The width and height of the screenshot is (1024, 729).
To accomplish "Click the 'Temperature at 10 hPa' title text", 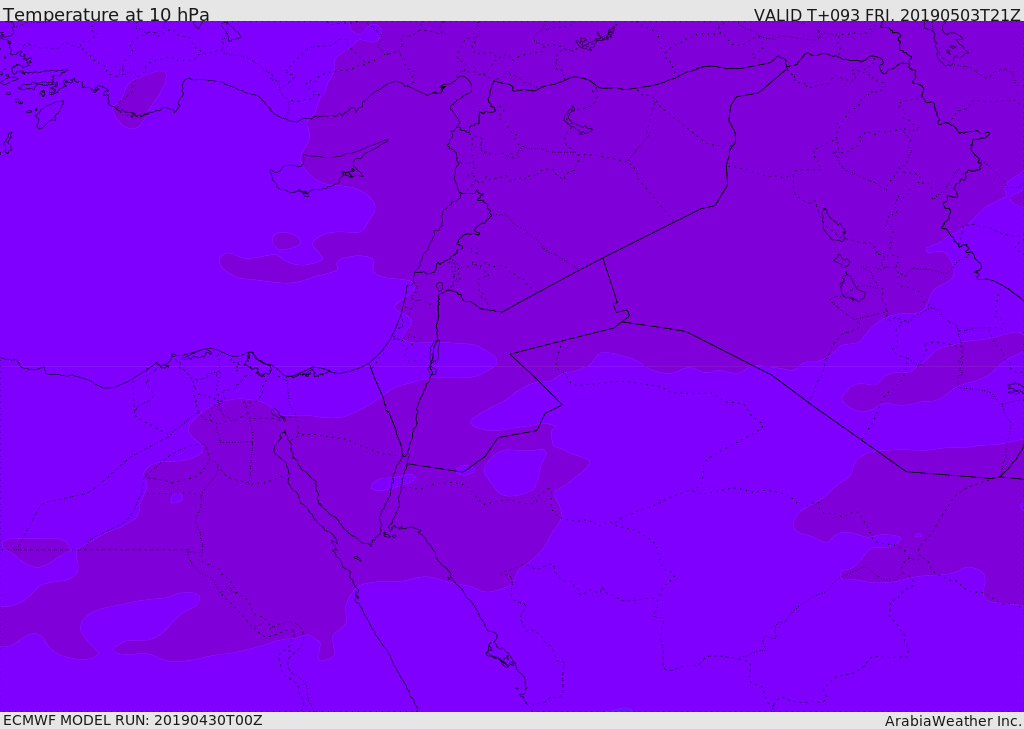I will [x=106, y=14].
